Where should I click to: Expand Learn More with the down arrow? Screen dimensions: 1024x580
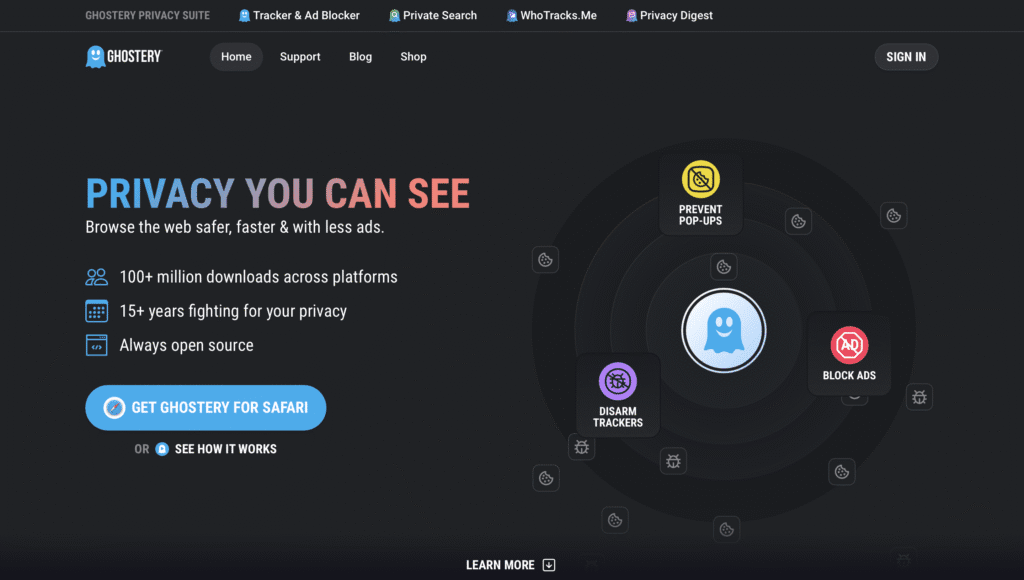(549, 565)
